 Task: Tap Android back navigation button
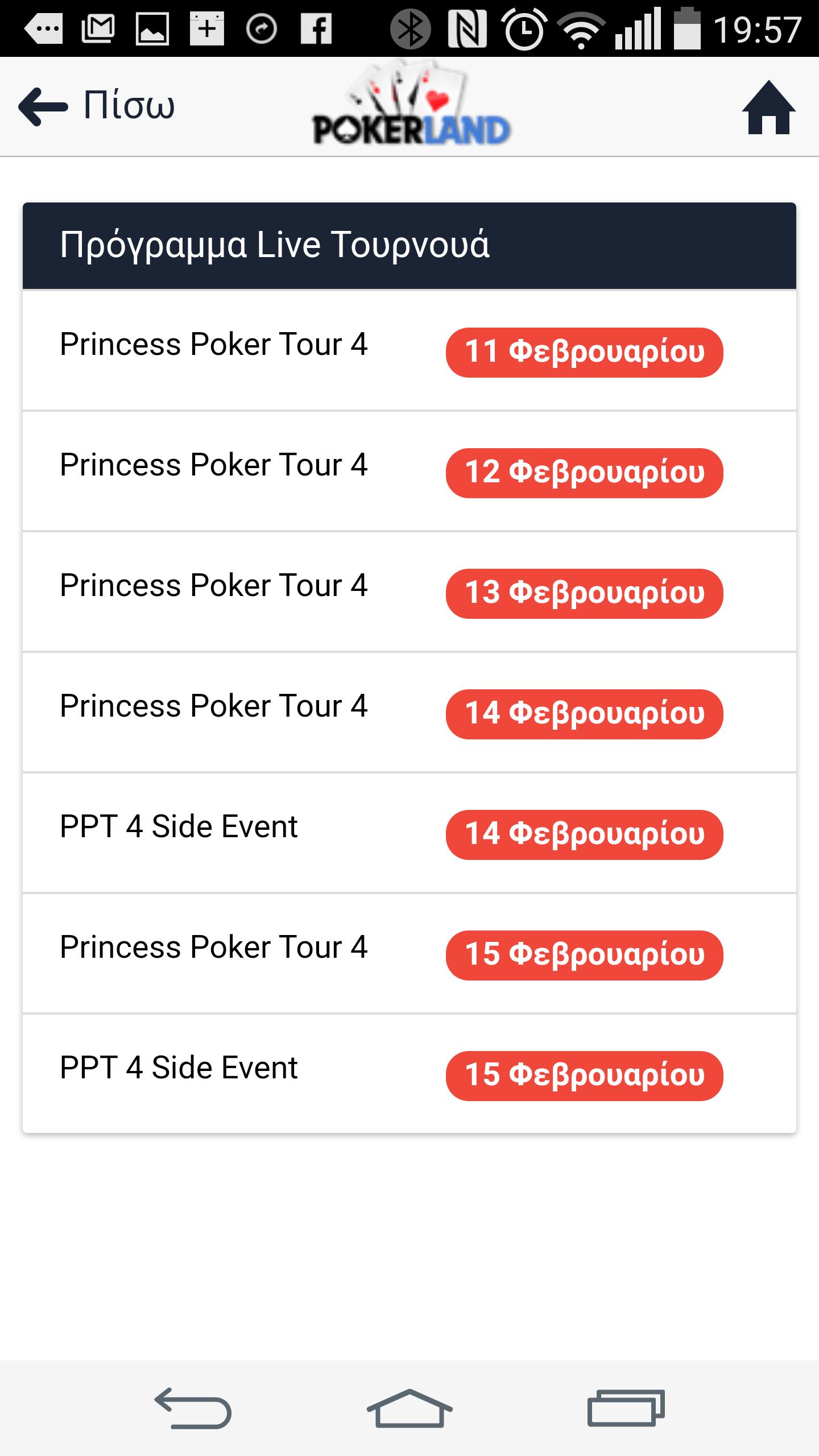pos(193,1408)
